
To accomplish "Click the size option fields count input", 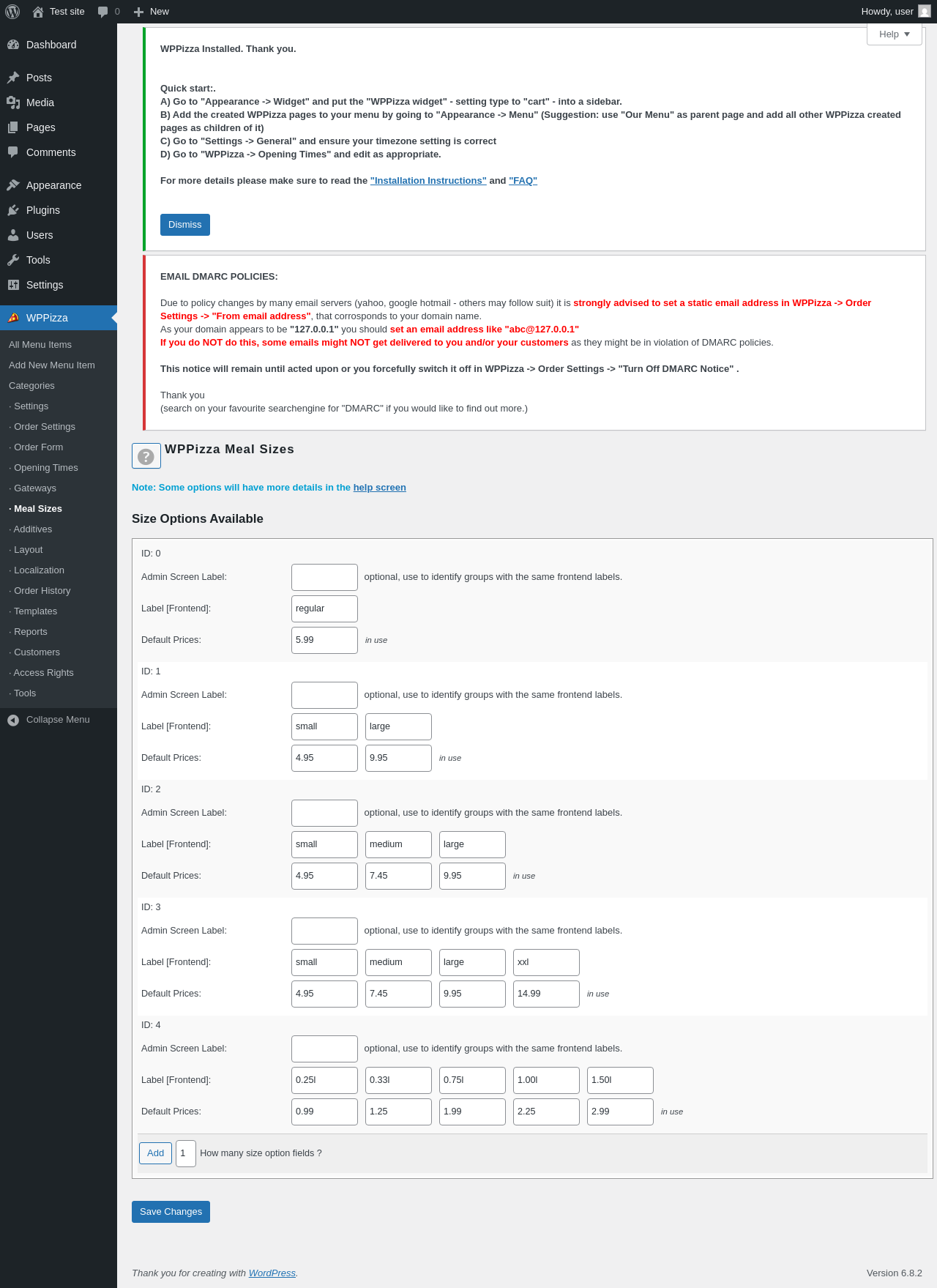I will pos(186,1153).
